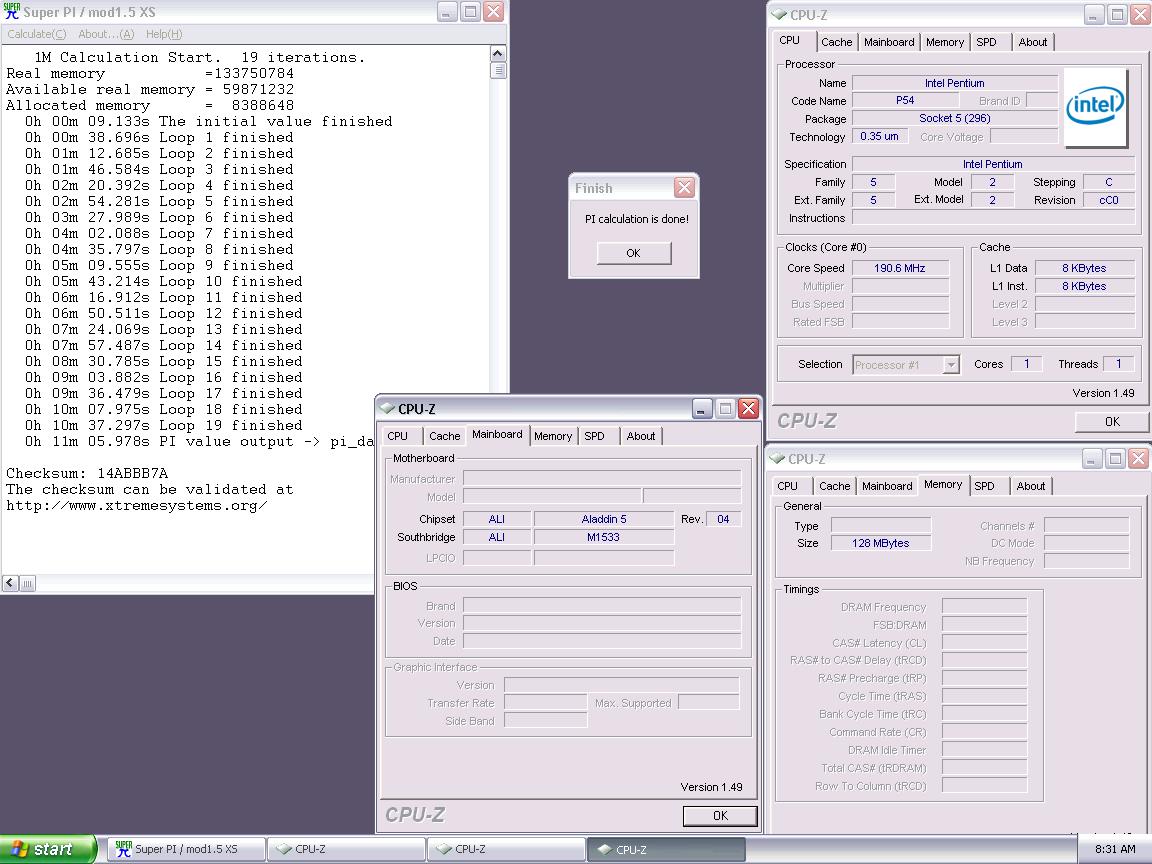This screenshot has height=864, width=1152.
Task: Select the Cache tab in the Mainboard window
Action: point(444,436)
